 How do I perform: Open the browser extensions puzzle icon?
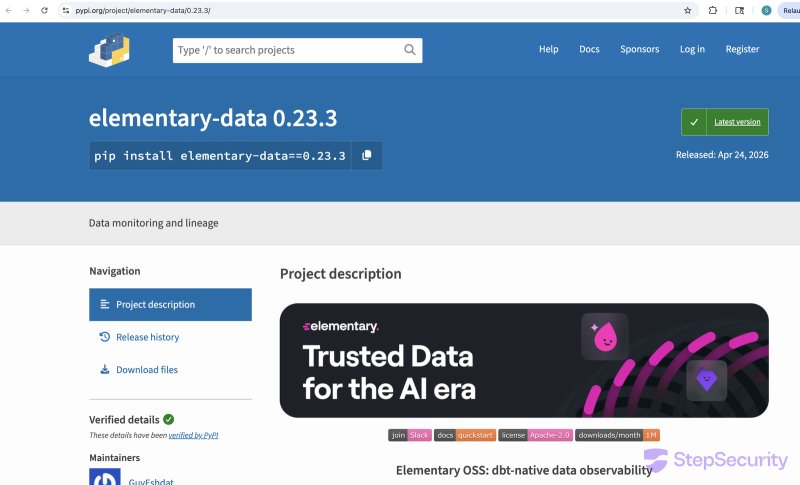(713, 10)
